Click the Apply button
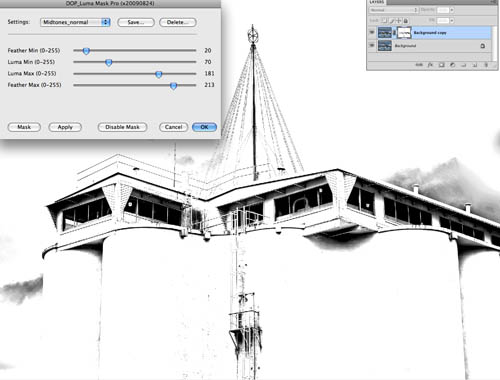 click(65, 127)
